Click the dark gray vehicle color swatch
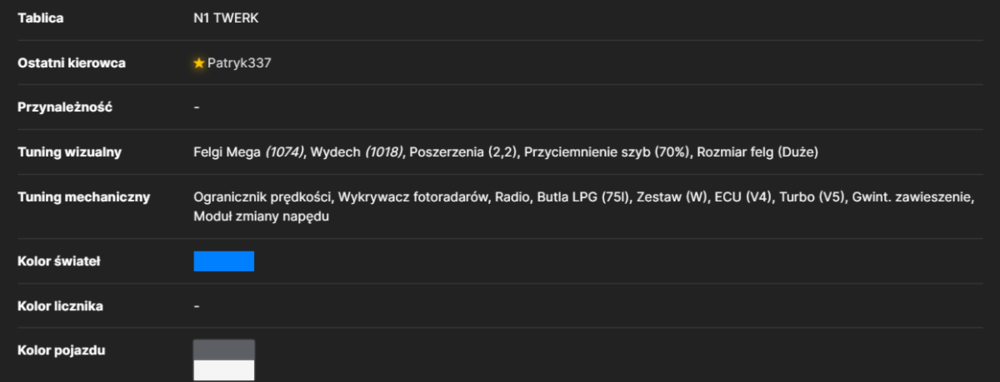Viewport: 1000px width, 382px height. (x=224, y=349)
